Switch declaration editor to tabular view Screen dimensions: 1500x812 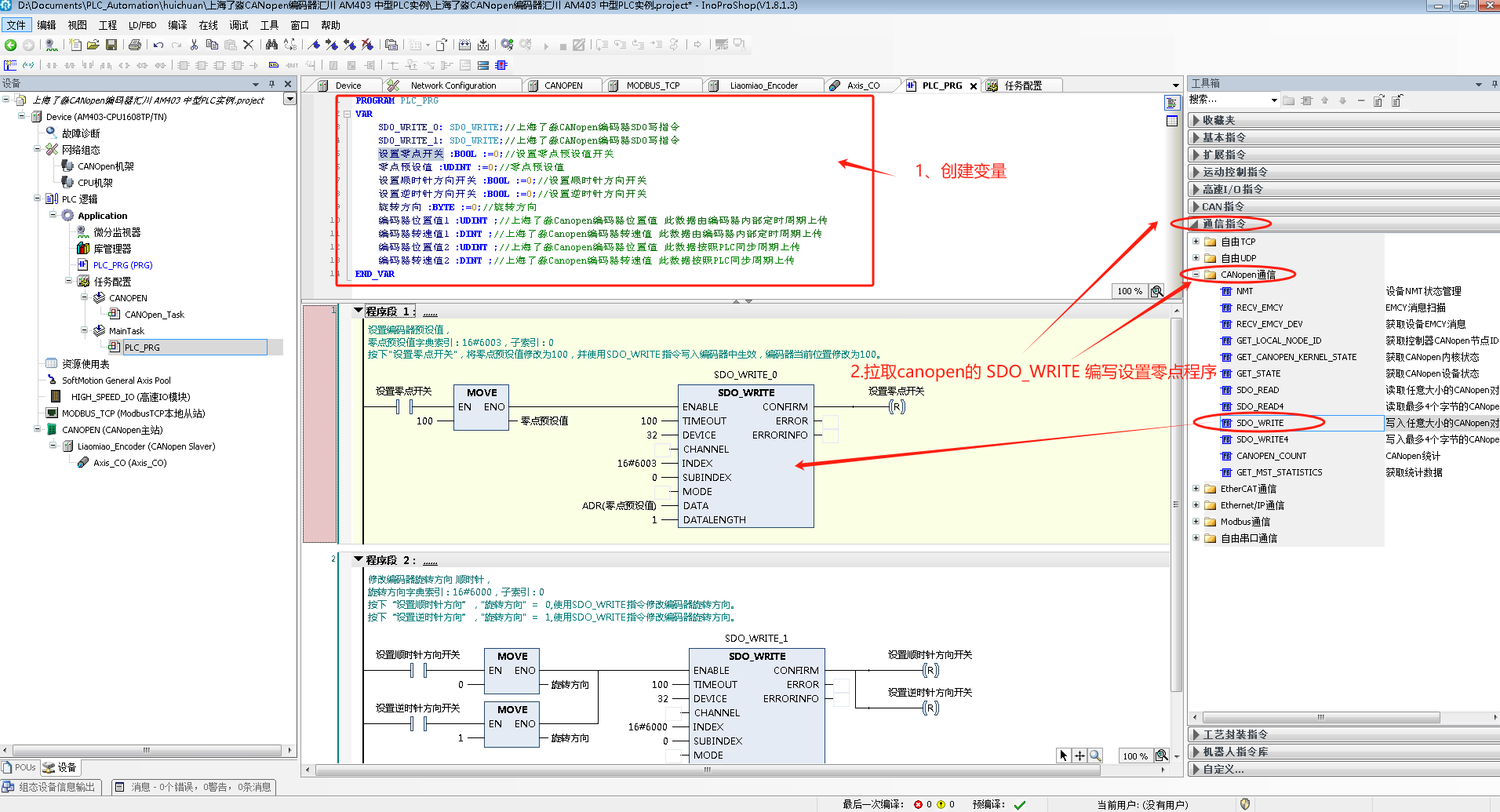coord(1172,121)
